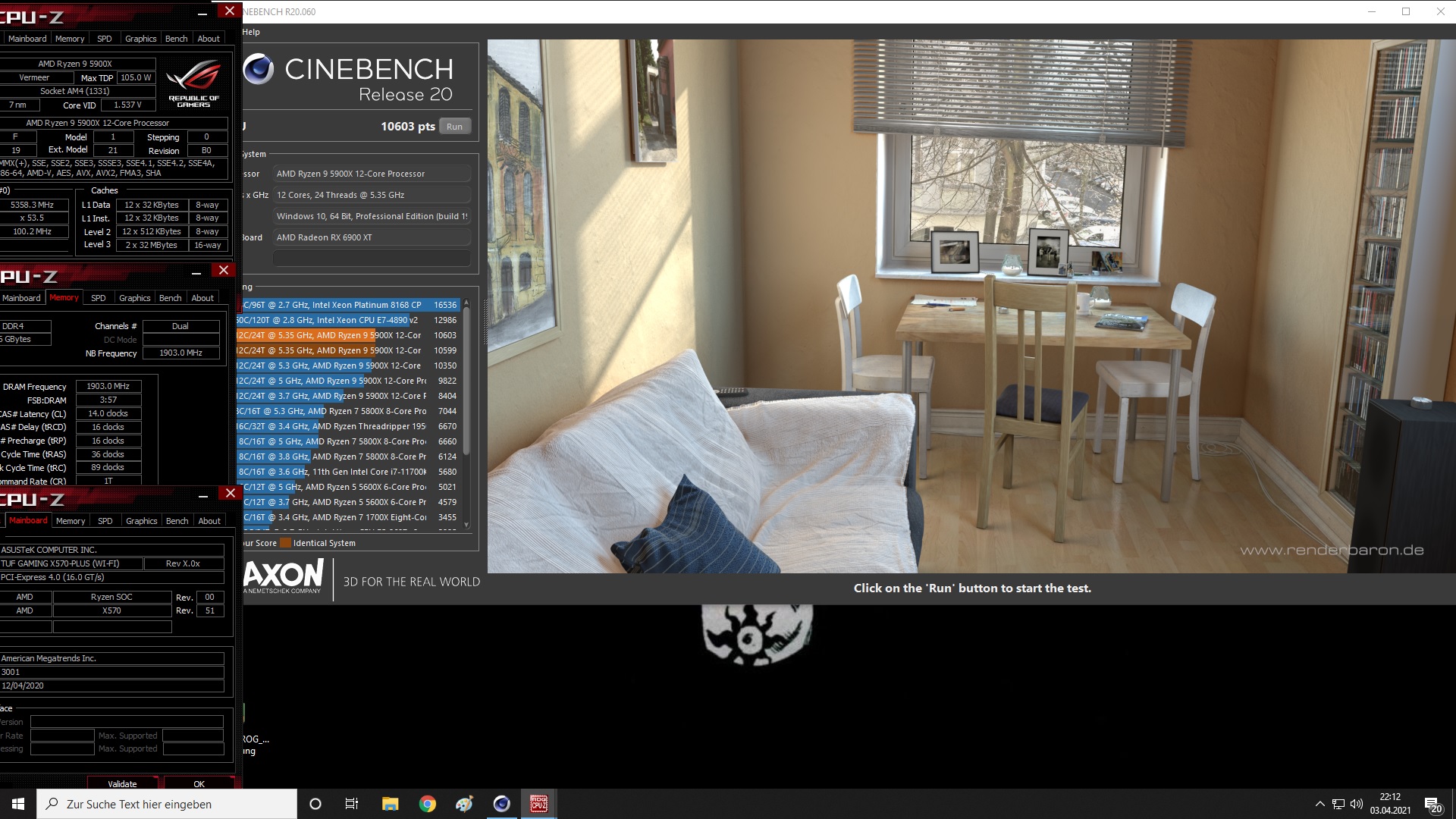This screenshot has width=1456, height=819.
Task: Click the BIOS date 12/04/2020 field
Action: click(x=112, y=686)
